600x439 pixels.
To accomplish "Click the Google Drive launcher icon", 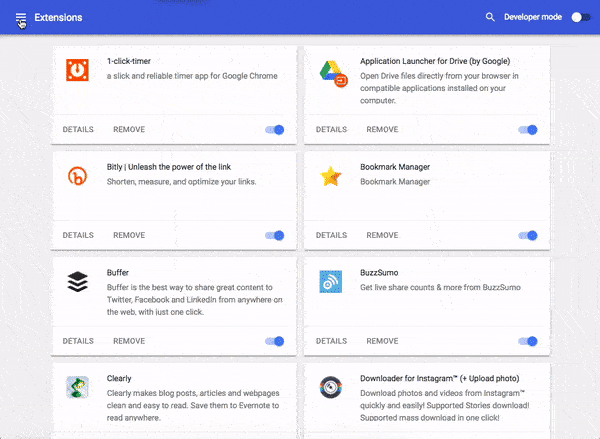I will (333, 73).
